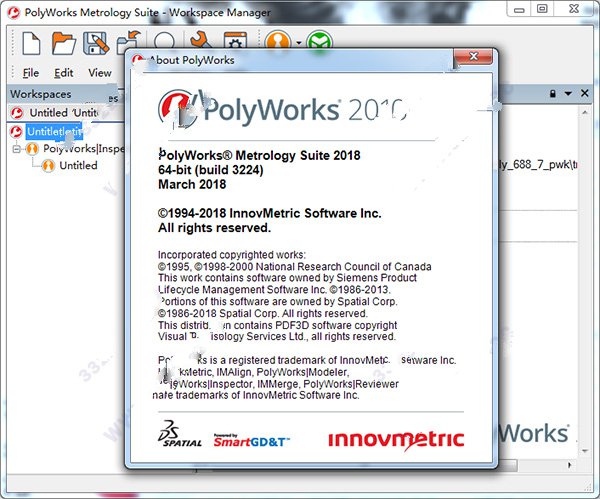Viewport: 600px width, 499px height.
Task: Create a new workspace with the blank page icon
Action: pyautogui.click(x=31, y=43)
